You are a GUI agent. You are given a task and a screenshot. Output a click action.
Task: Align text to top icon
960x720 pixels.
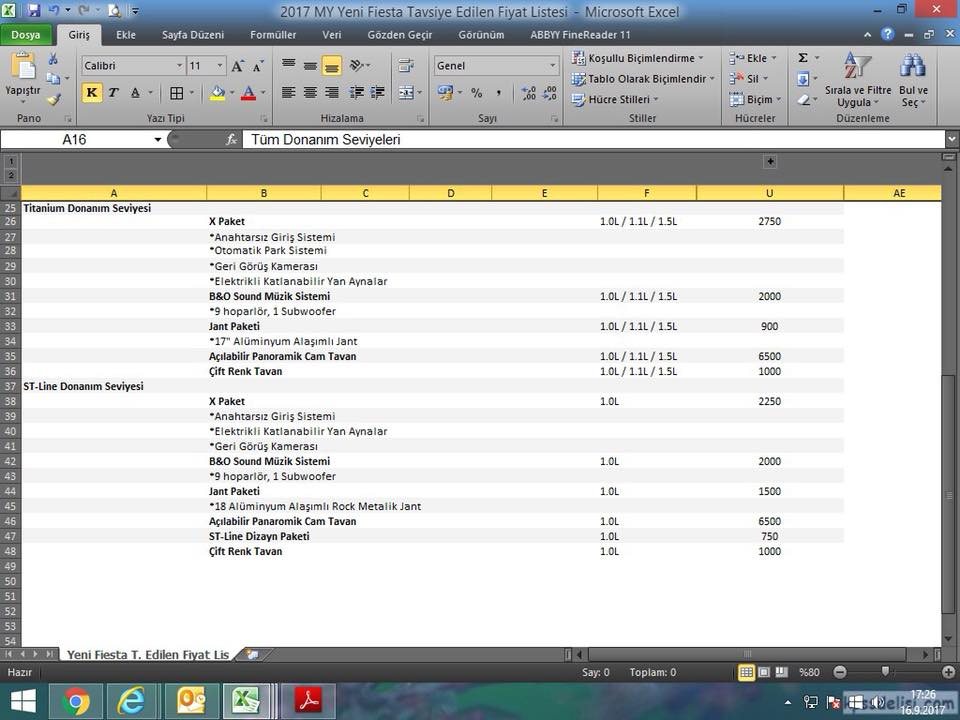(288, 65)
